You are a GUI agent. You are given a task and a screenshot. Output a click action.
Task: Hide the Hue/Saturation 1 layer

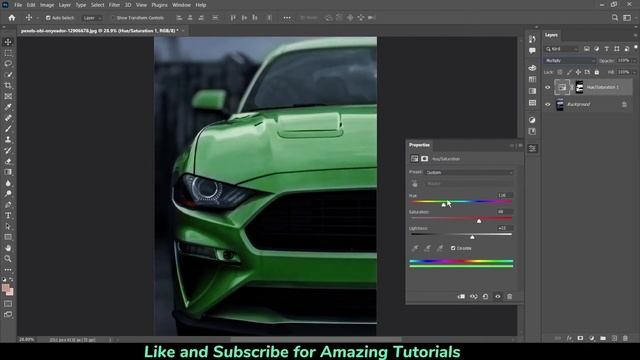click(x=548, y=87)
